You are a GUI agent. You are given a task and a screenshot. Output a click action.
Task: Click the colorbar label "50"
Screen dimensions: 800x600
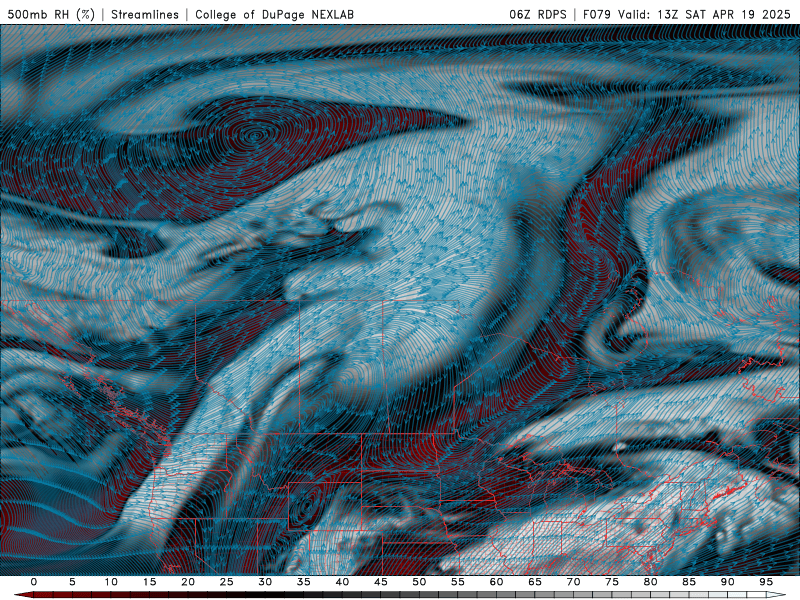pos(419,582)
